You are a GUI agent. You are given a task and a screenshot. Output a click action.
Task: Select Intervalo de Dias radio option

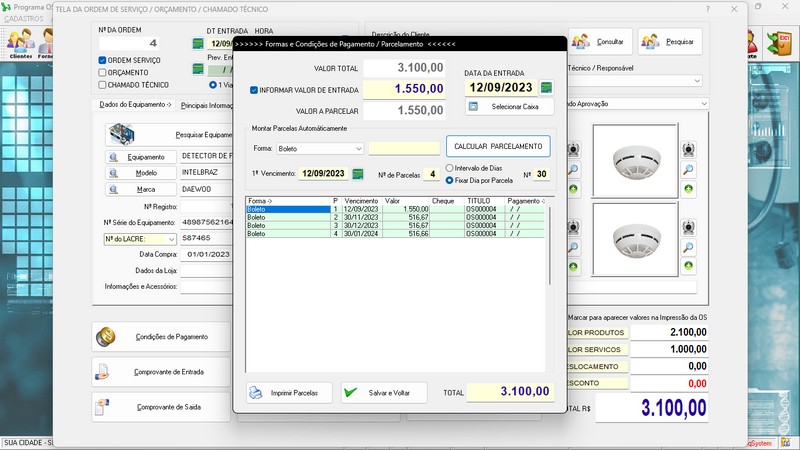tap(450, 168)
